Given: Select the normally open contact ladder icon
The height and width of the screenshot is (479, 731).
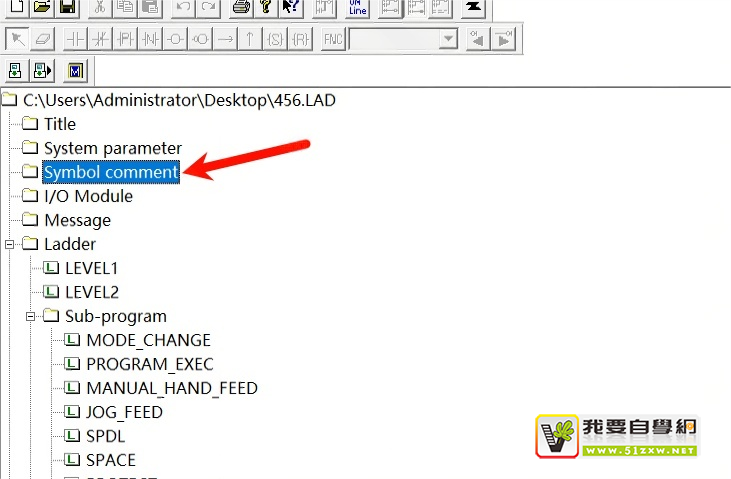Looking at the screenshot, I should click(77, 39).
